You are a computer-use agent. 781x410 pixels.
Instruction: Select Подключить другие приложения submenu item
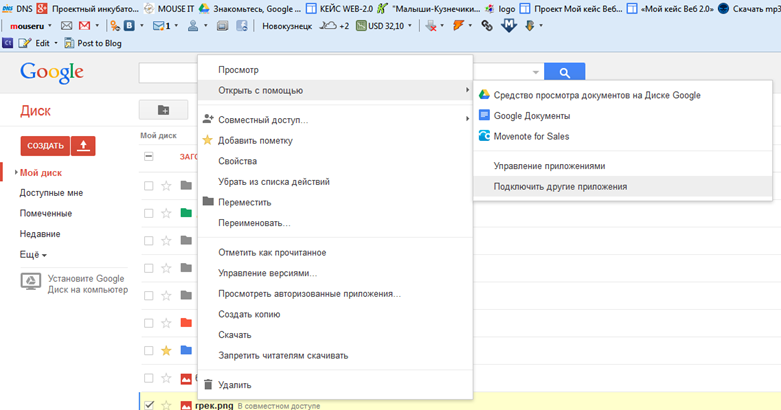(623, 186)
